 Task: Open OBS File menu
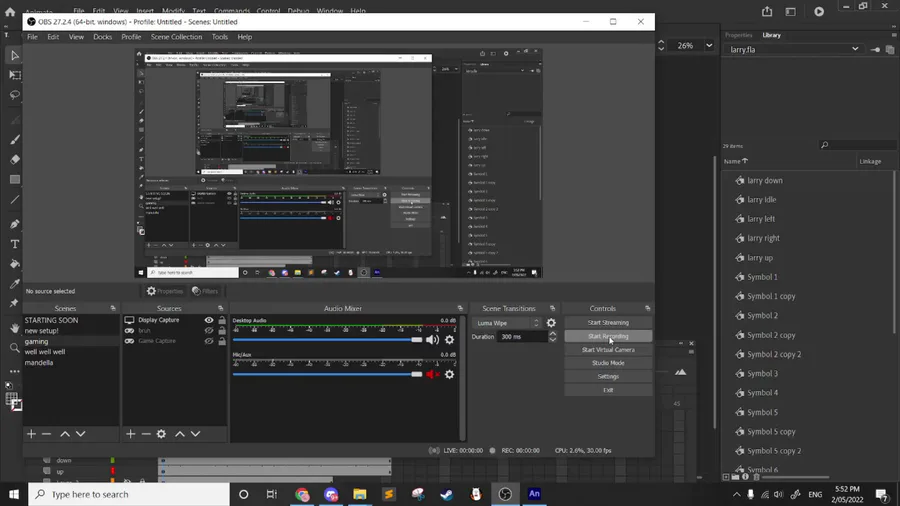[32, 37]
